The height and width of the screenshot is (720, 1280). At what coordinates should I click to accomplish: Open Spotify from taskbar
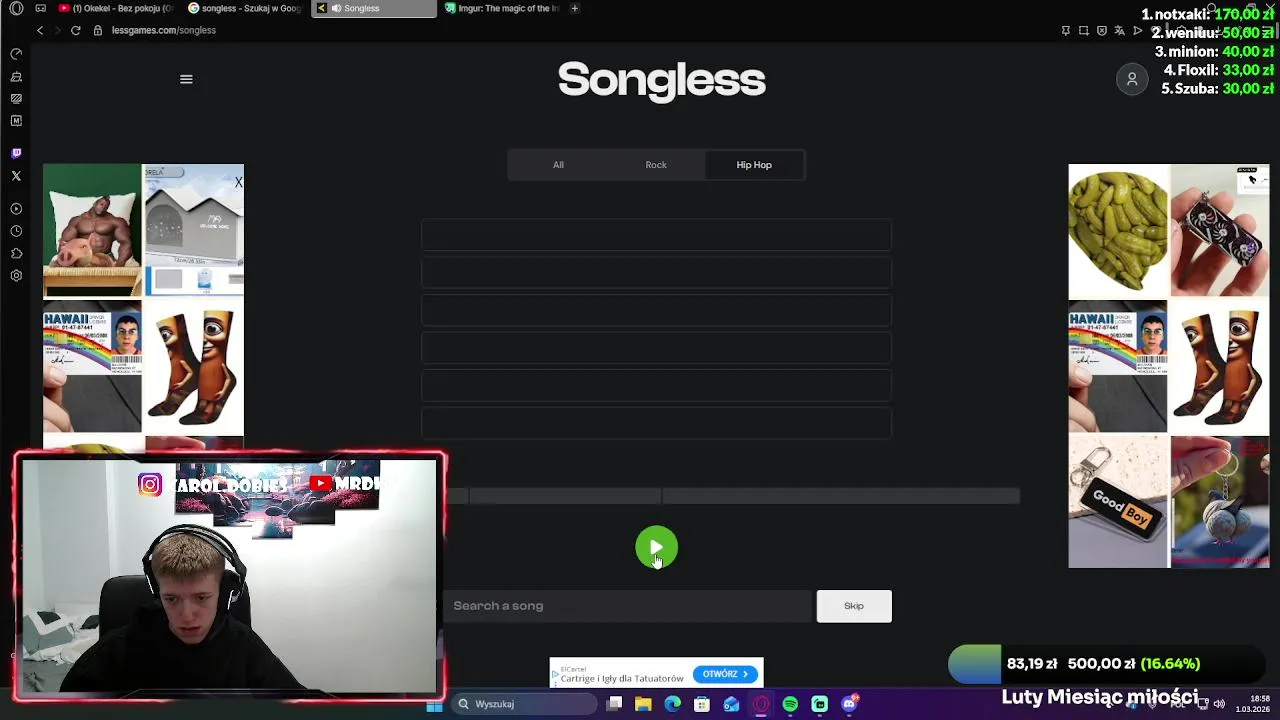pos(790,704)
